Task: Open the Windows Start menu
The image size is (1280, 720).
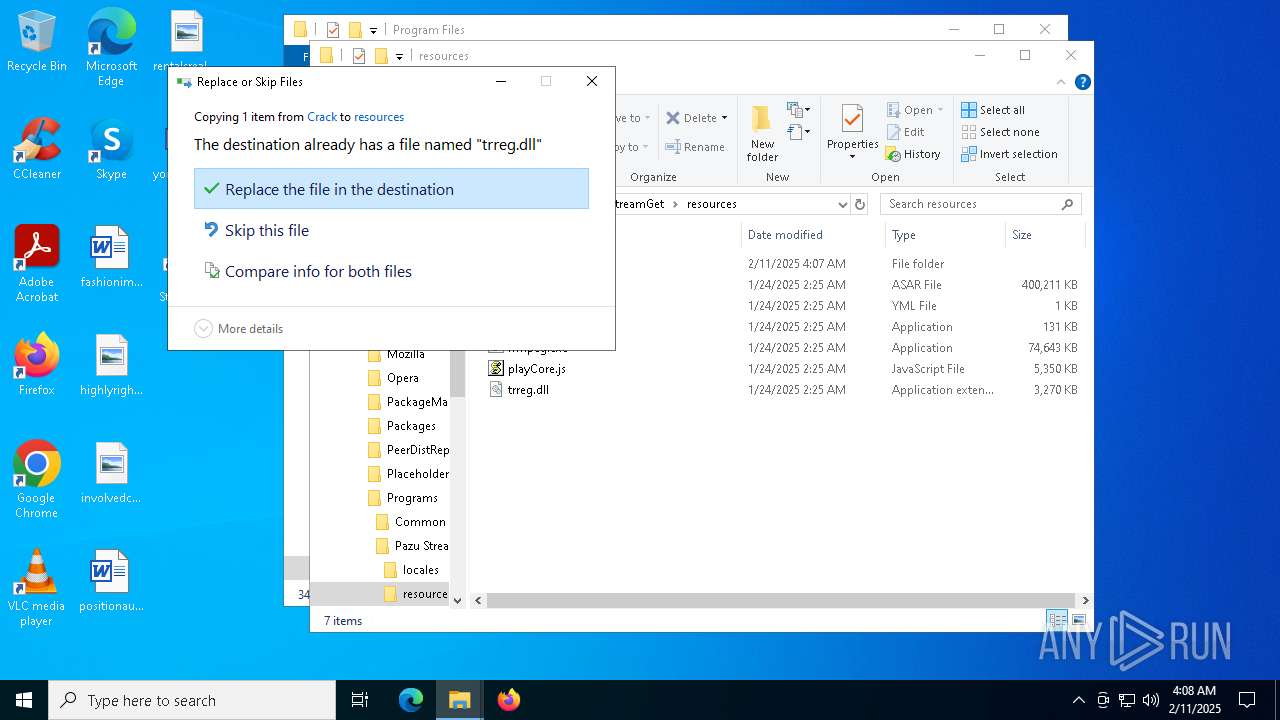Action: click(24, 700)
